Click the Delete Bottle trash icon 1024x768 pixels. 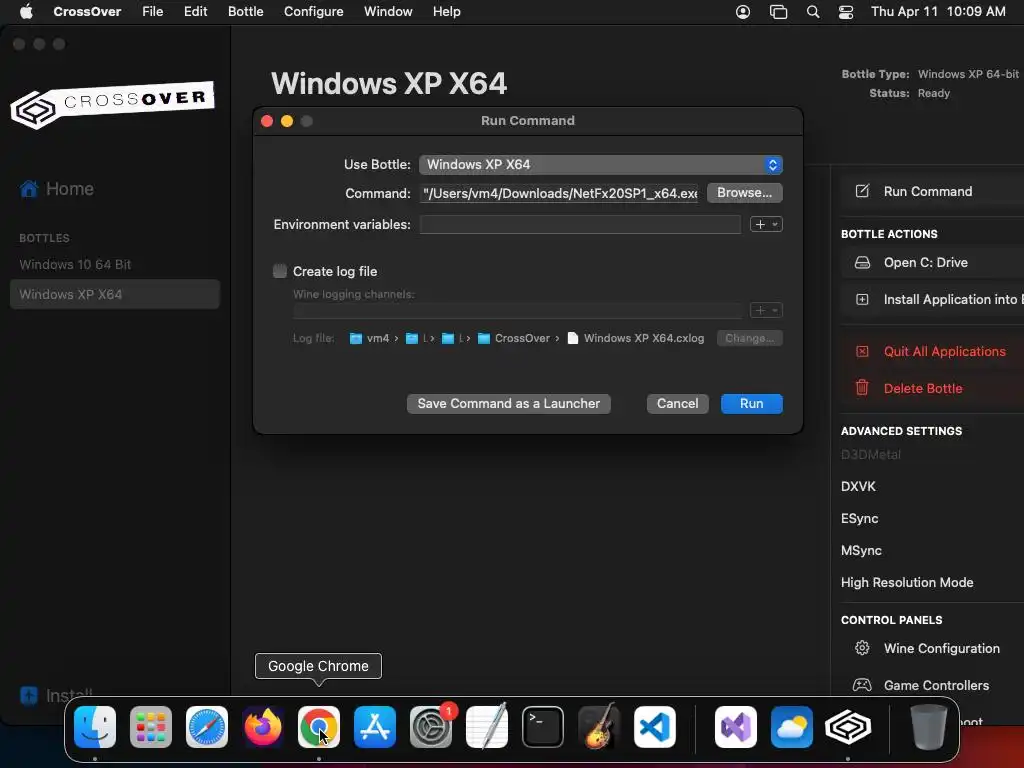(x=862, y=388)
